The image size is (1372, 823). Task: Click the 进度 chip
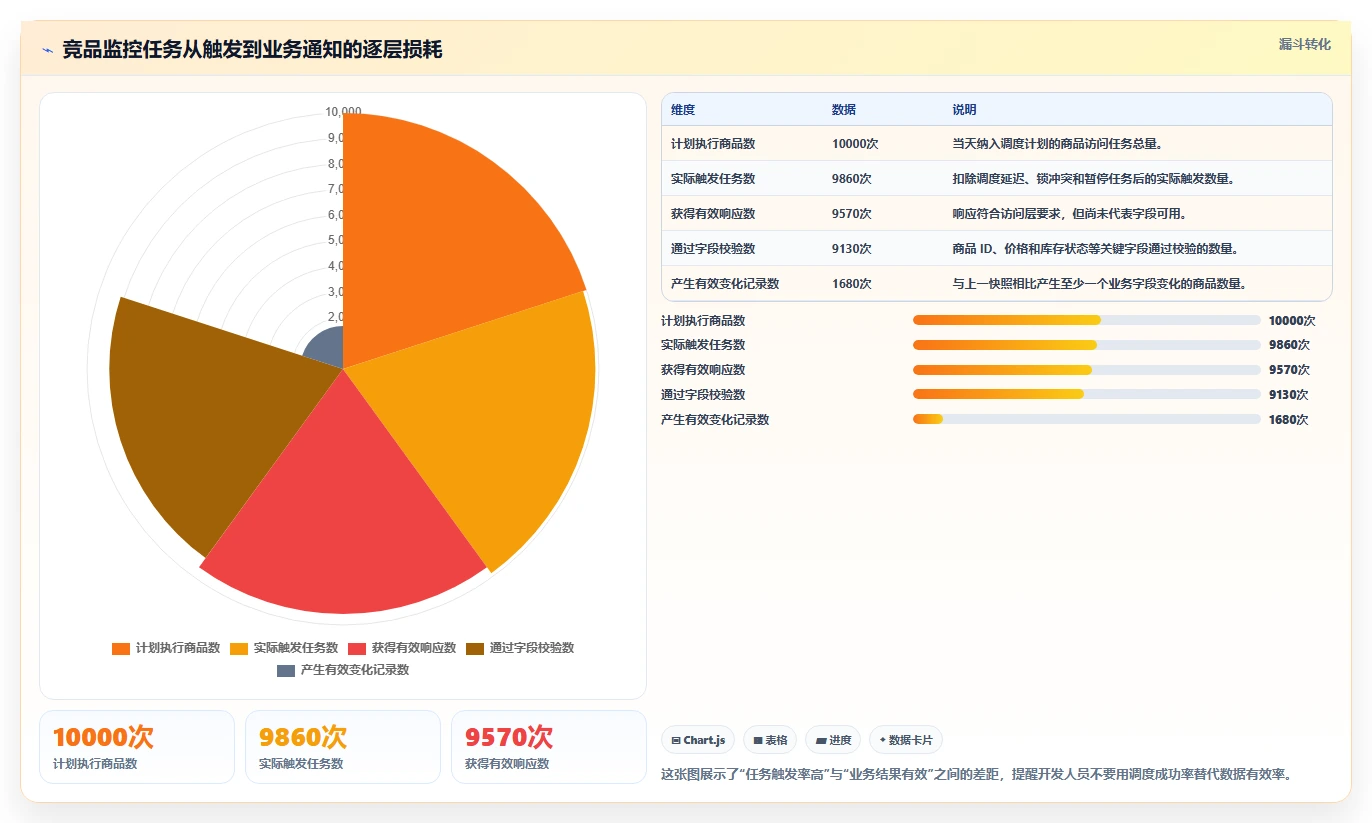(832, 740)
